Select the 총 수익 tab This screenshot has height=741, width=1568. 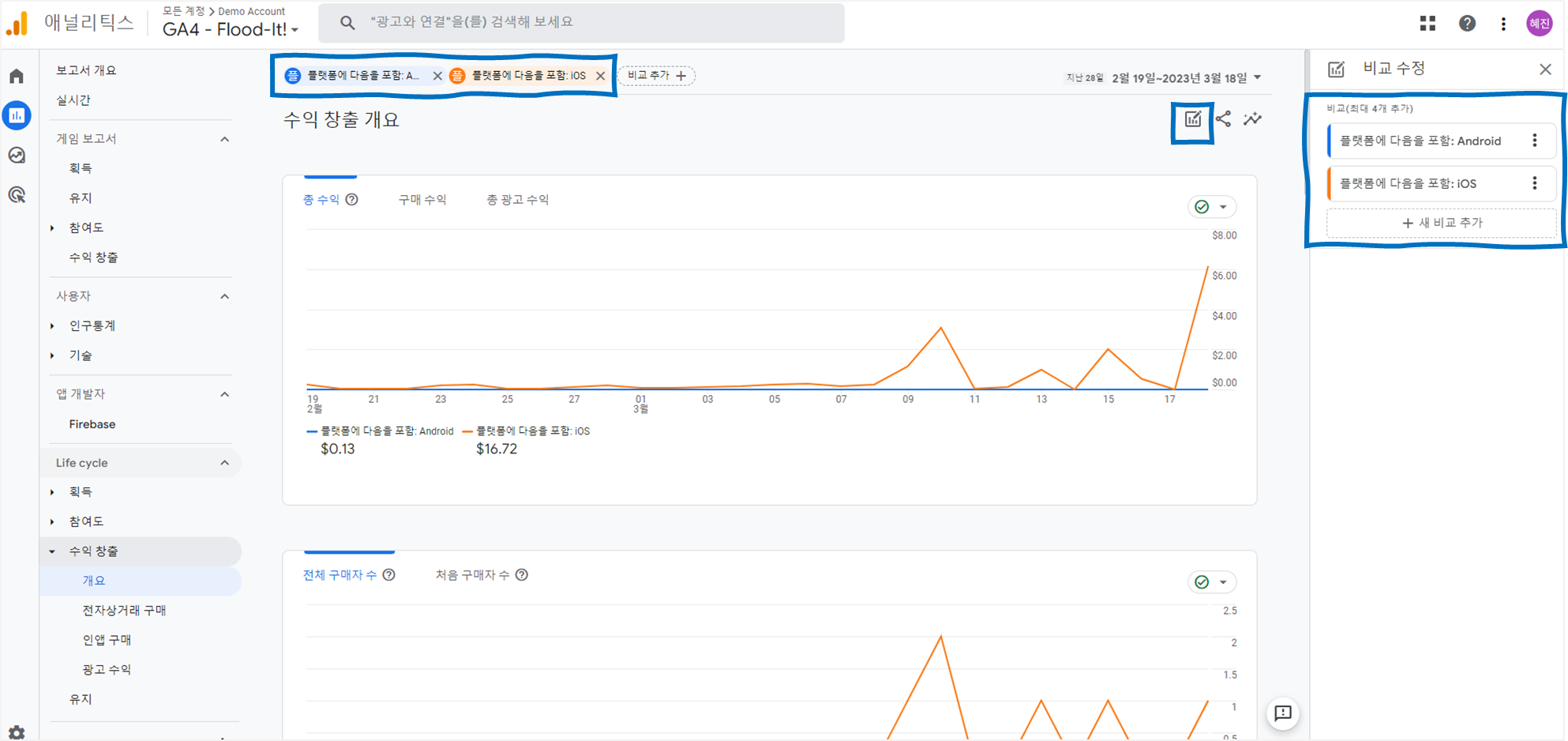[x=321, y=200]
